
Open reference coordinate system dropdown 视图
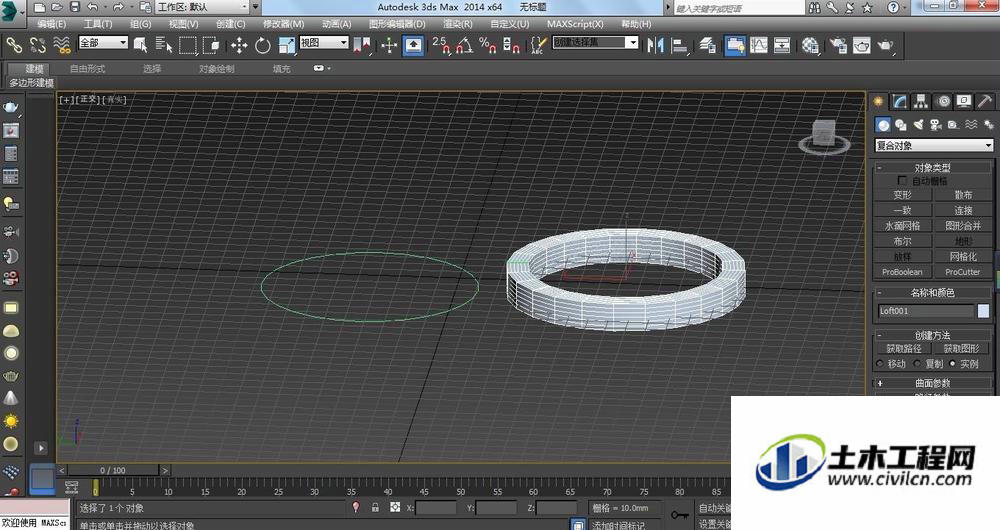324,43
